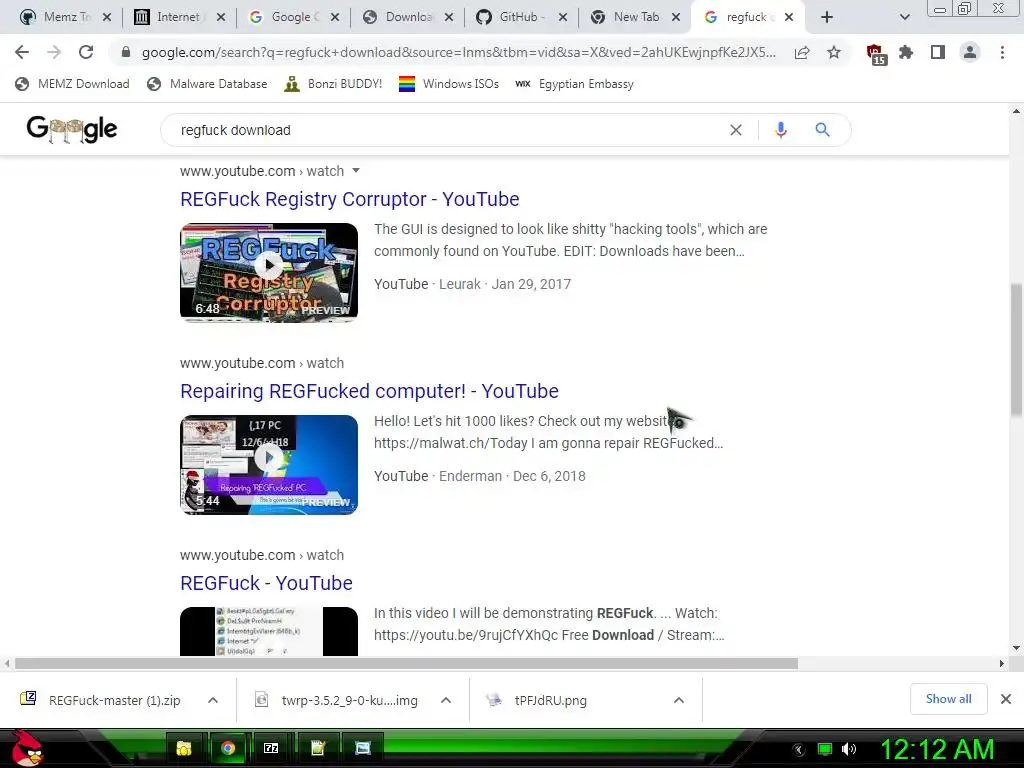Expand options arrow next to first youtube.com result
Screen dimensions: 1024x768
click(x=356, y=170)
